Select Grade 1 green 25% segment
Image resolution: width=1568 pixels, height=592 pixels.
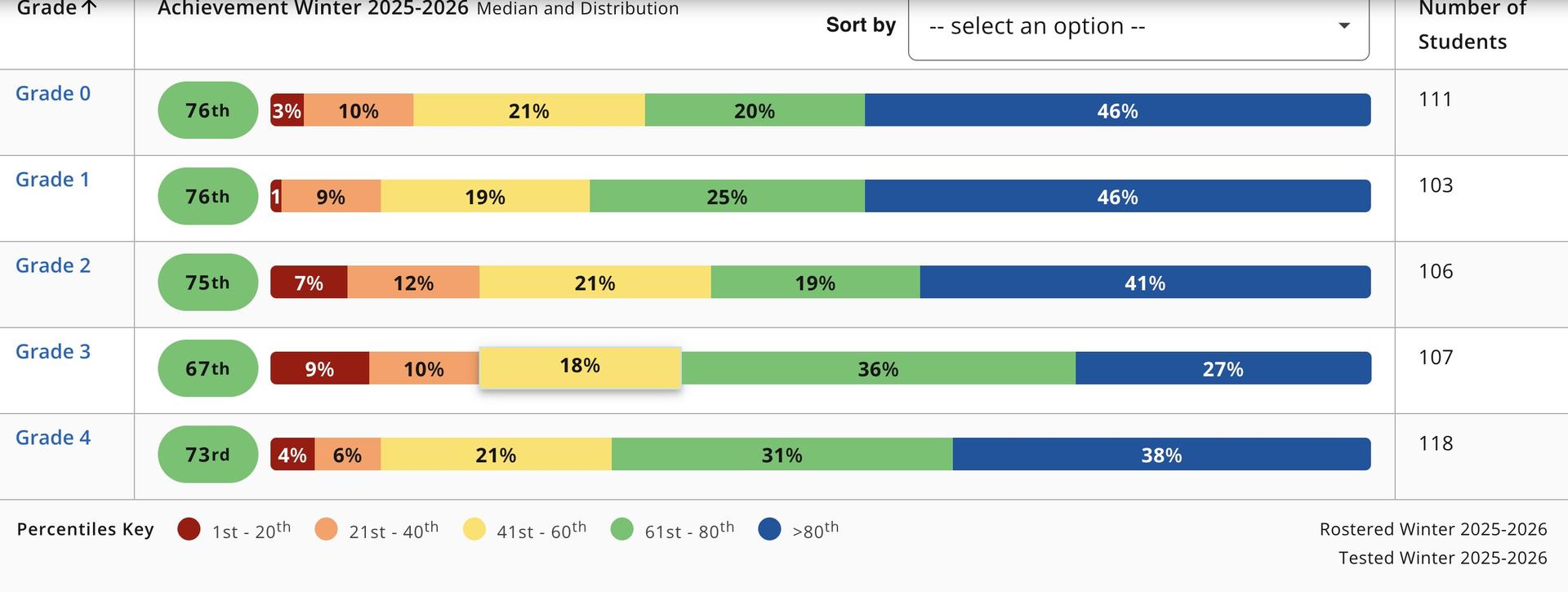[x=727, y=197]
